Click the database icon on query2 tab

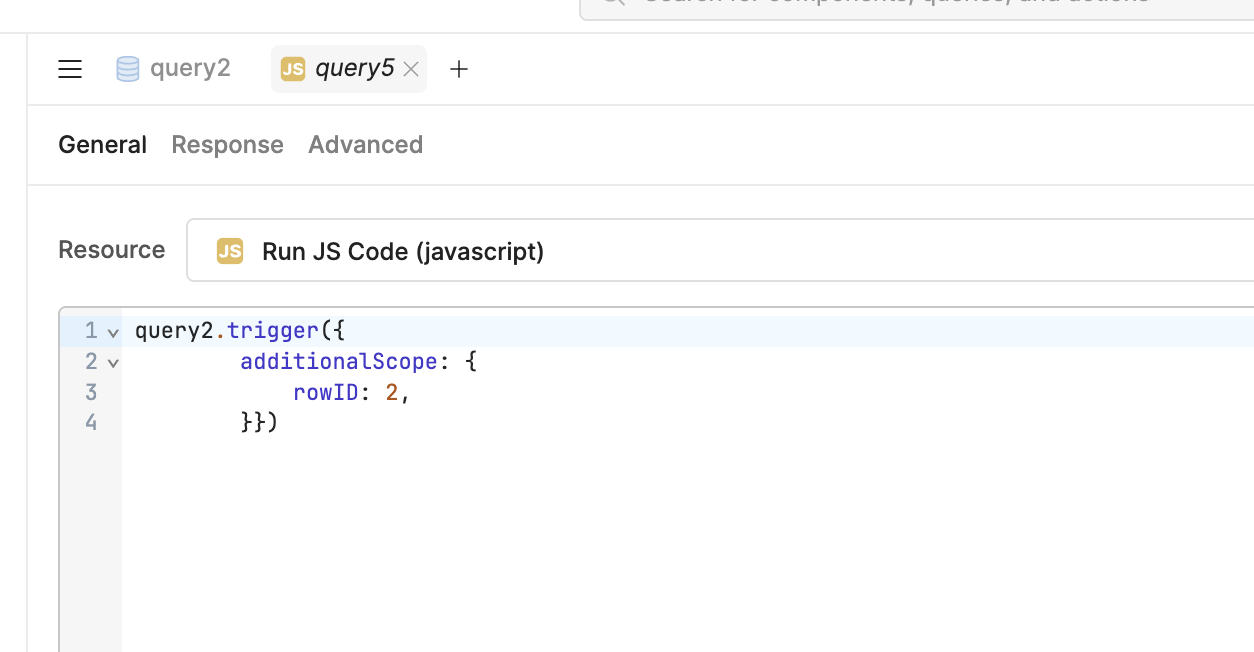tap(128, 69)
